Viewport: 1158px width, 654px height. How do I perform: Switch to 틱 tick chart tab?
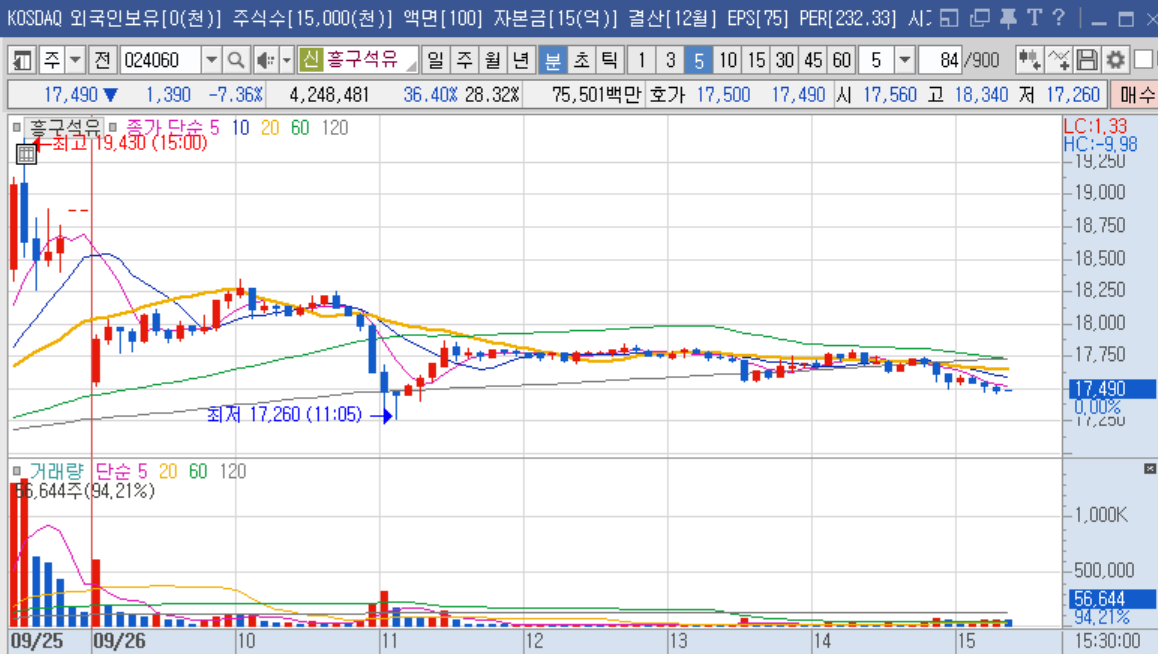[x=609, y=60]
